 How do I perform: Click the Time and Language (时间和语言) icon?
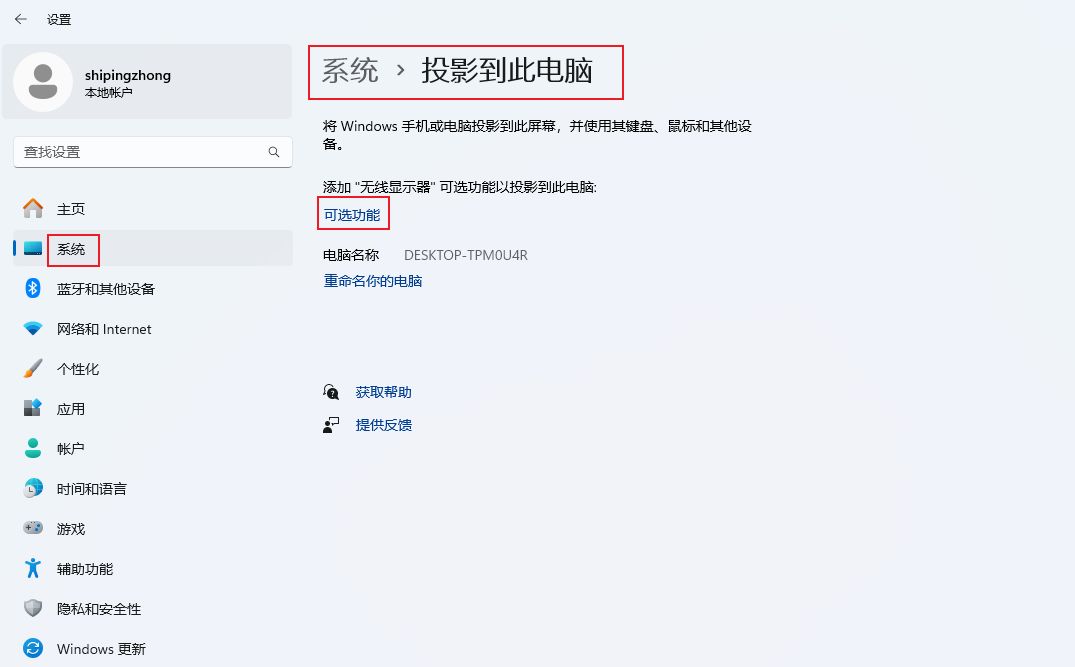[33, 489]
